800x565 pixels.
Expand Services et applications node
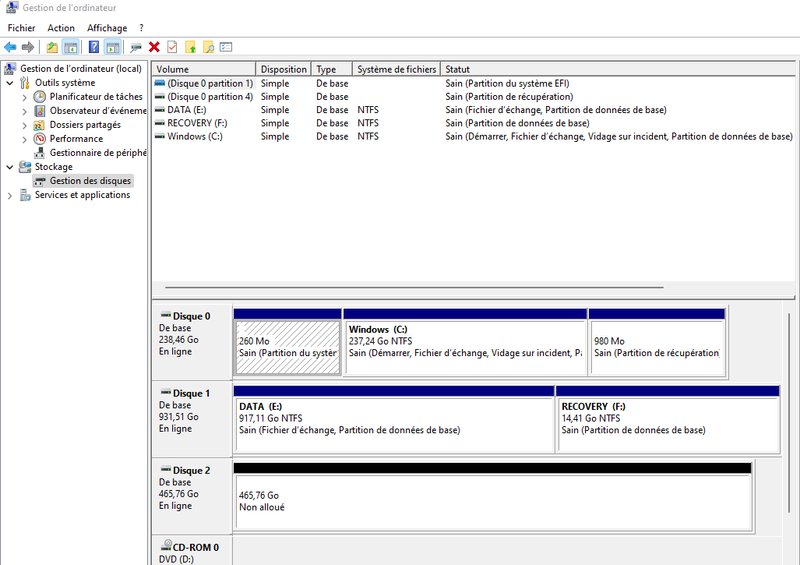click(x=10, y=195)
